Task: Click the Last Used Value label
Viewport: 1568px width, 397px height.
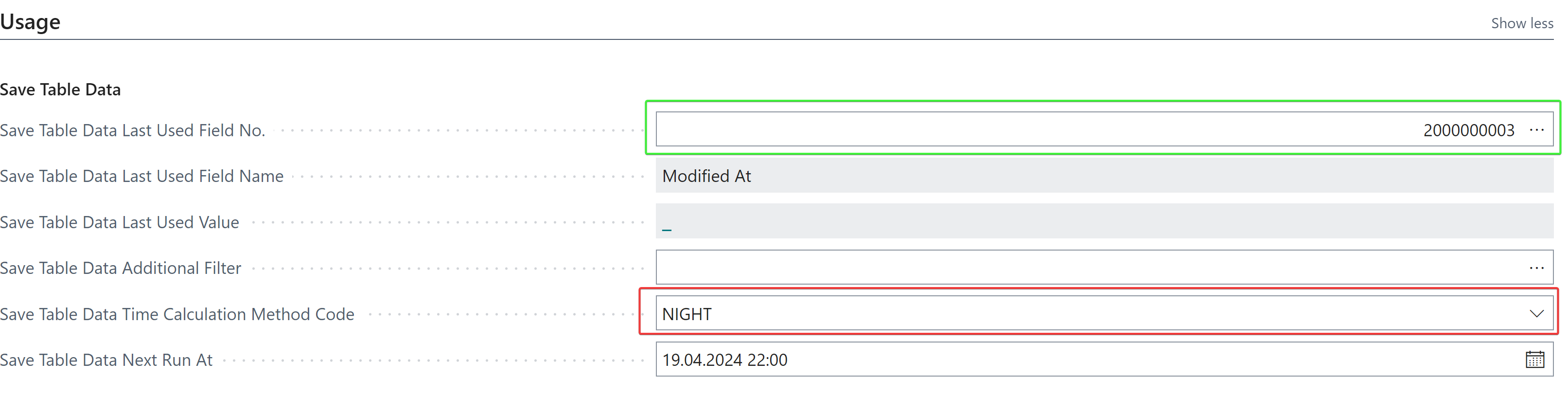Action: click(119, 222)
